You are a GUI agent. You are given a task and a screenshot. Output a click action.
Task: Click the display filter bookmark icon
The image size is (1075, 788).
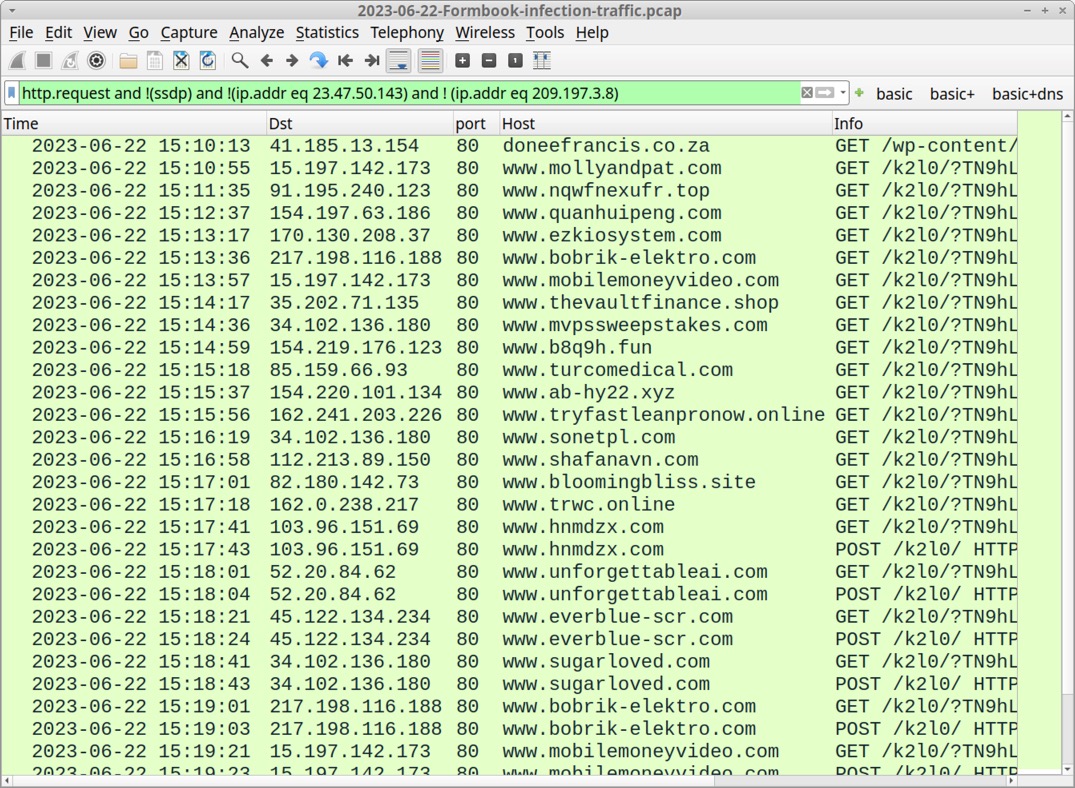click(12, 93)
